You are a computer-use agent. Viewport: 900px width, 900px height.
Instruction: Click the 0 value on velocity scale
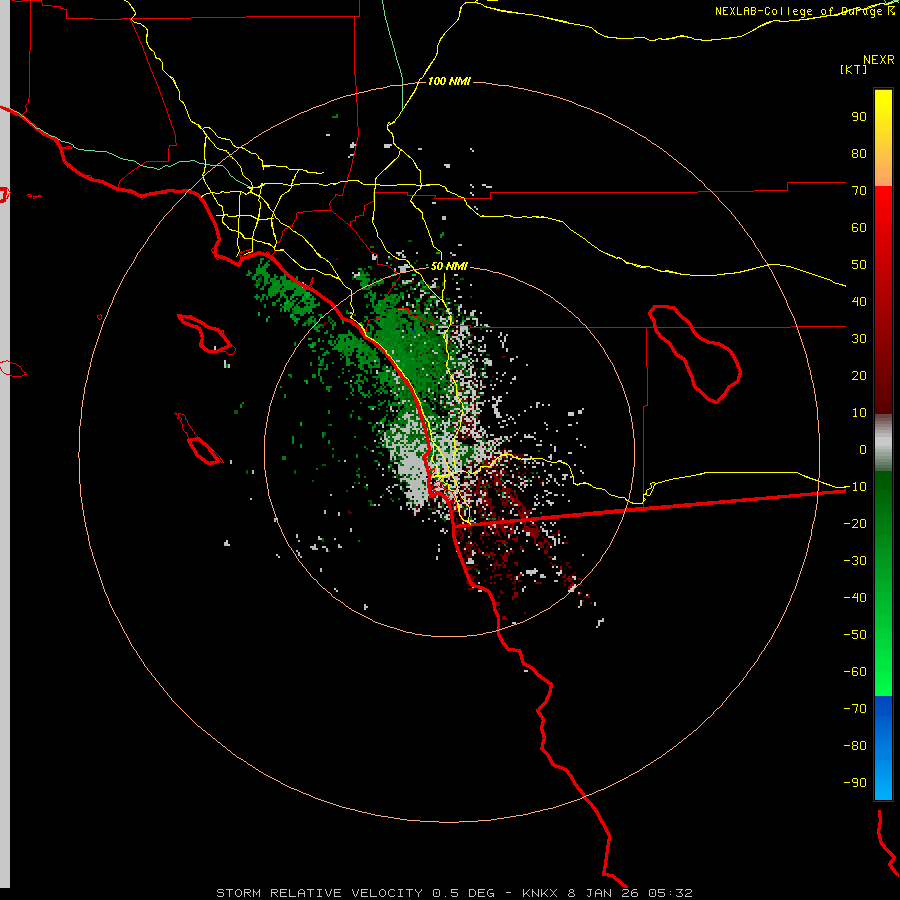click(863, 449)
